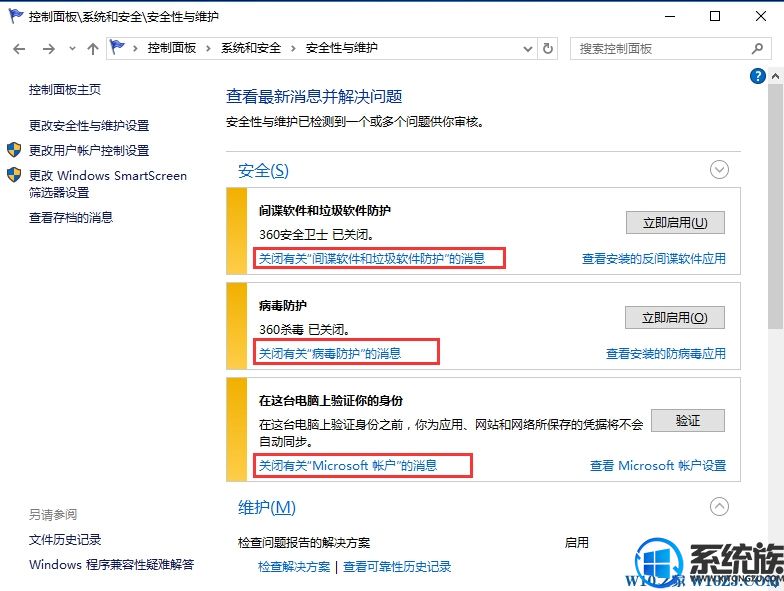The height and width of the screenshot is (591, 784).
Task: Click the 间谍软件和垃圾软件防护 heading text
Action: [324, 210]
